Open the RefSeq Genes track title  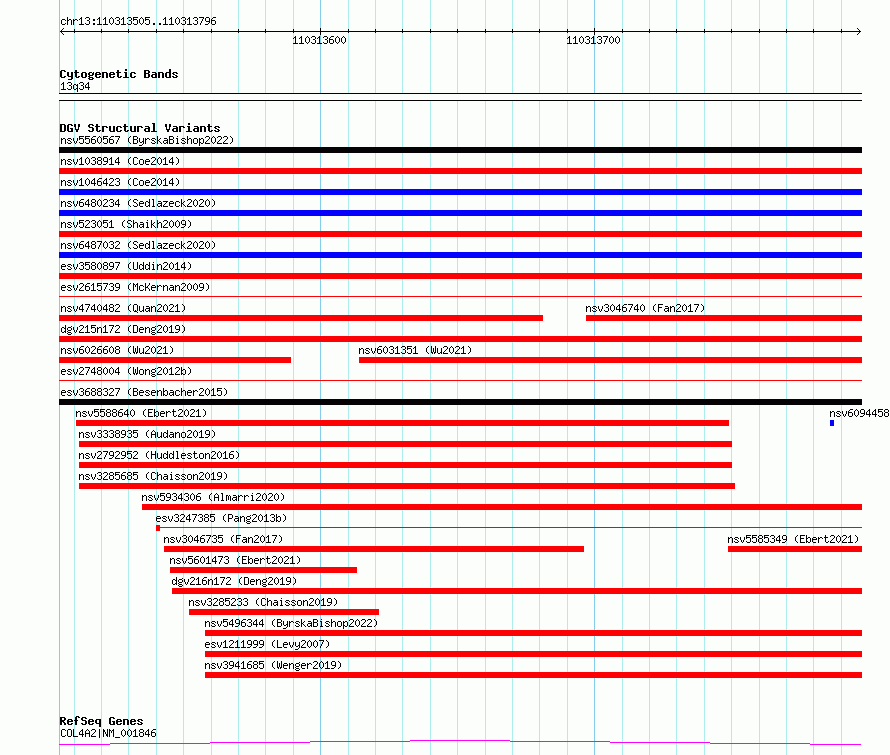pyautogui.click(x=101, y=722)
